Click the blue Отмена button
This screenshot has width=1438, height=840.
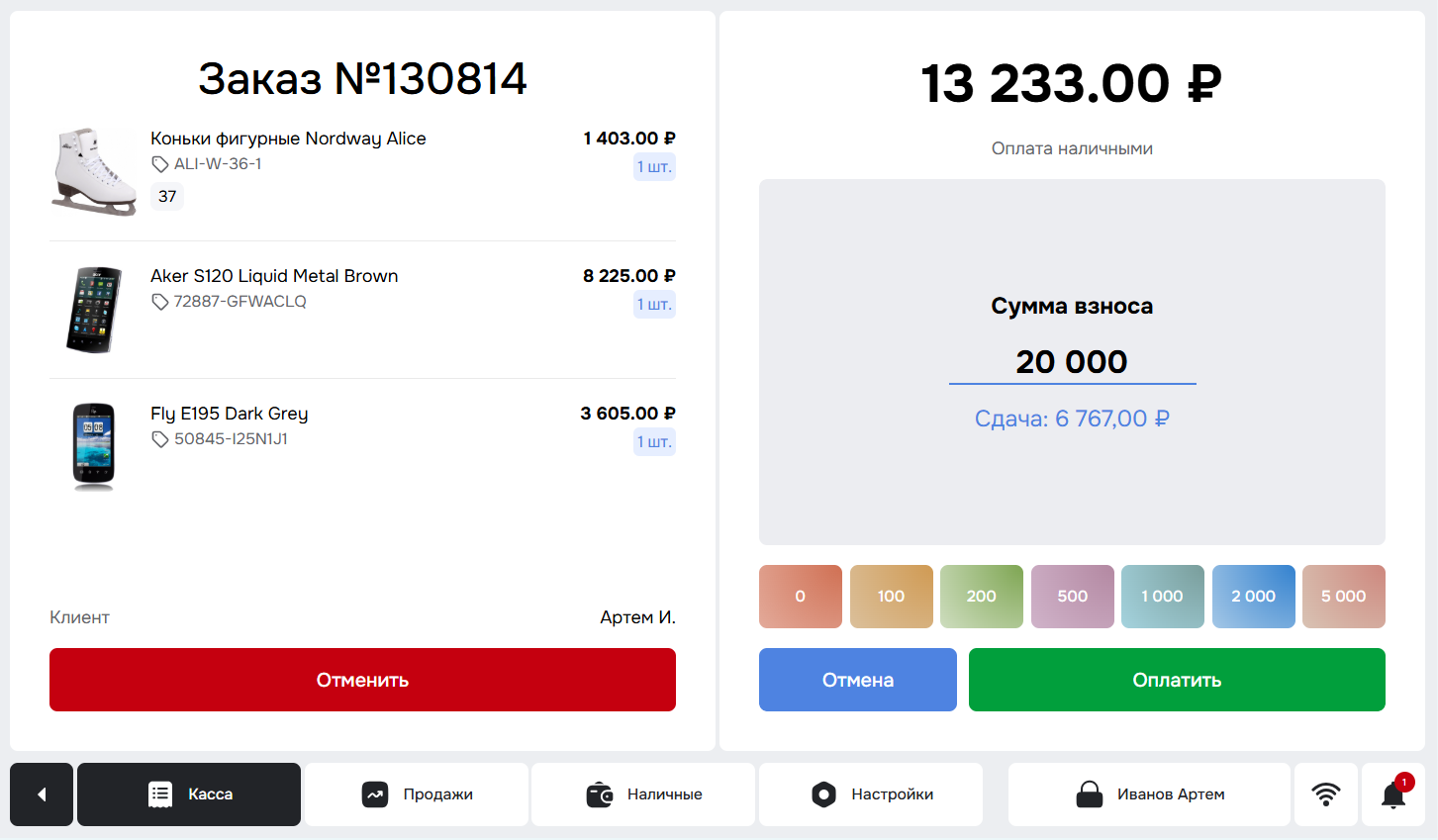(x=858, y=680)
